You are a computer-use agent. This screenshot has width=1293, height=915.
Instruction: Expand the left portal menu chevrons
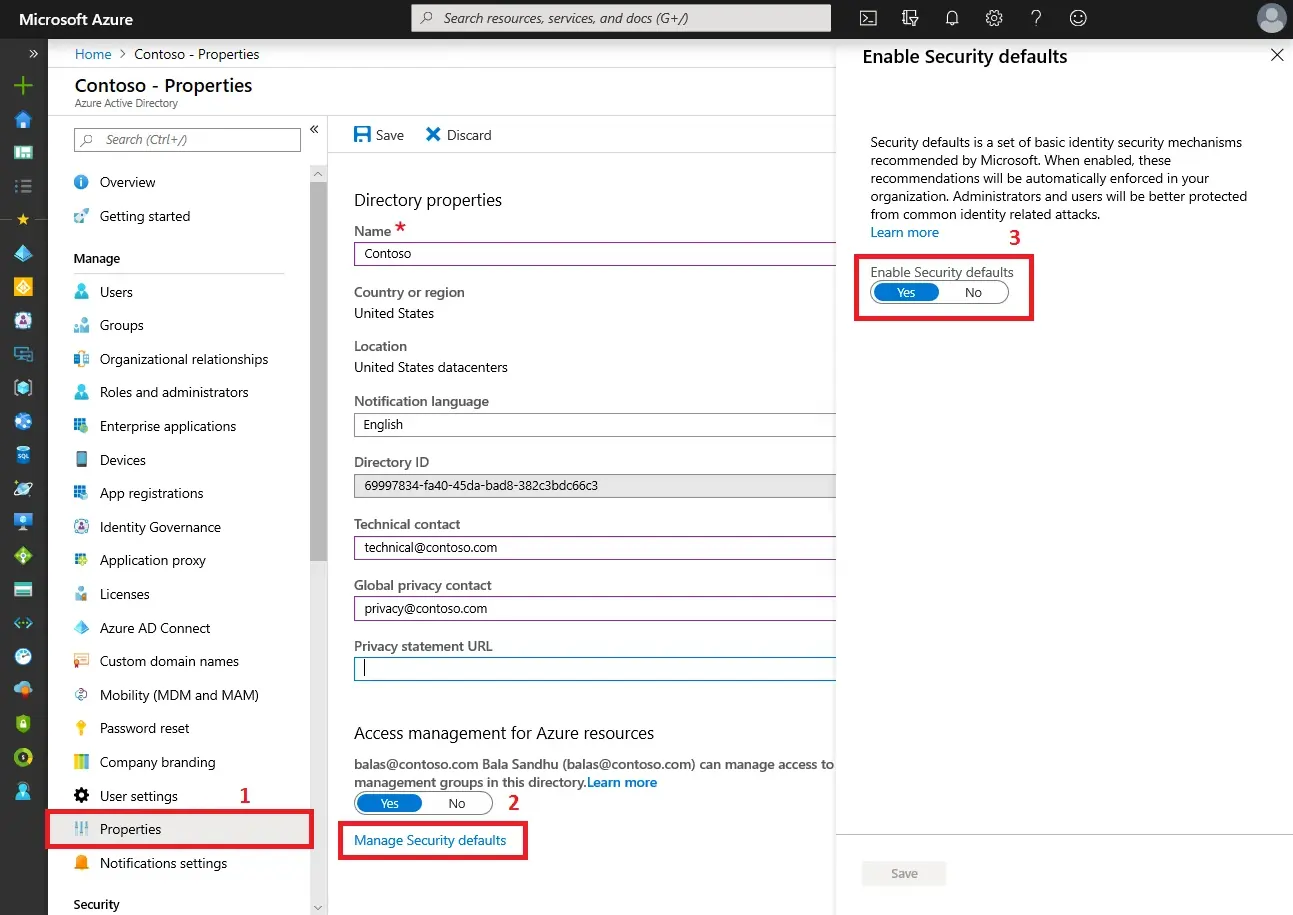pos(33,54)
